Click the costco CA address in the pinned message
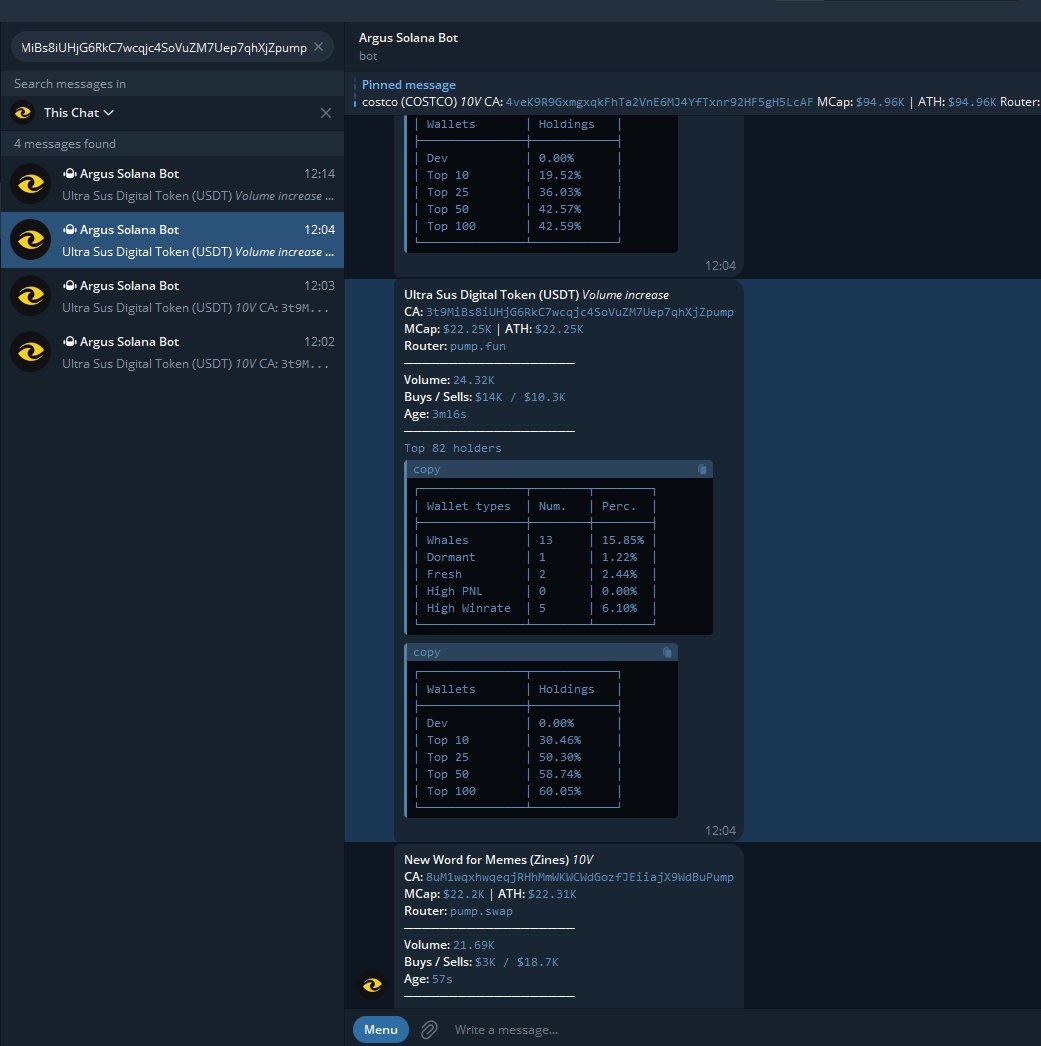The width and height of the screenshot is (1041, 1046). click(x=659, y=102)
